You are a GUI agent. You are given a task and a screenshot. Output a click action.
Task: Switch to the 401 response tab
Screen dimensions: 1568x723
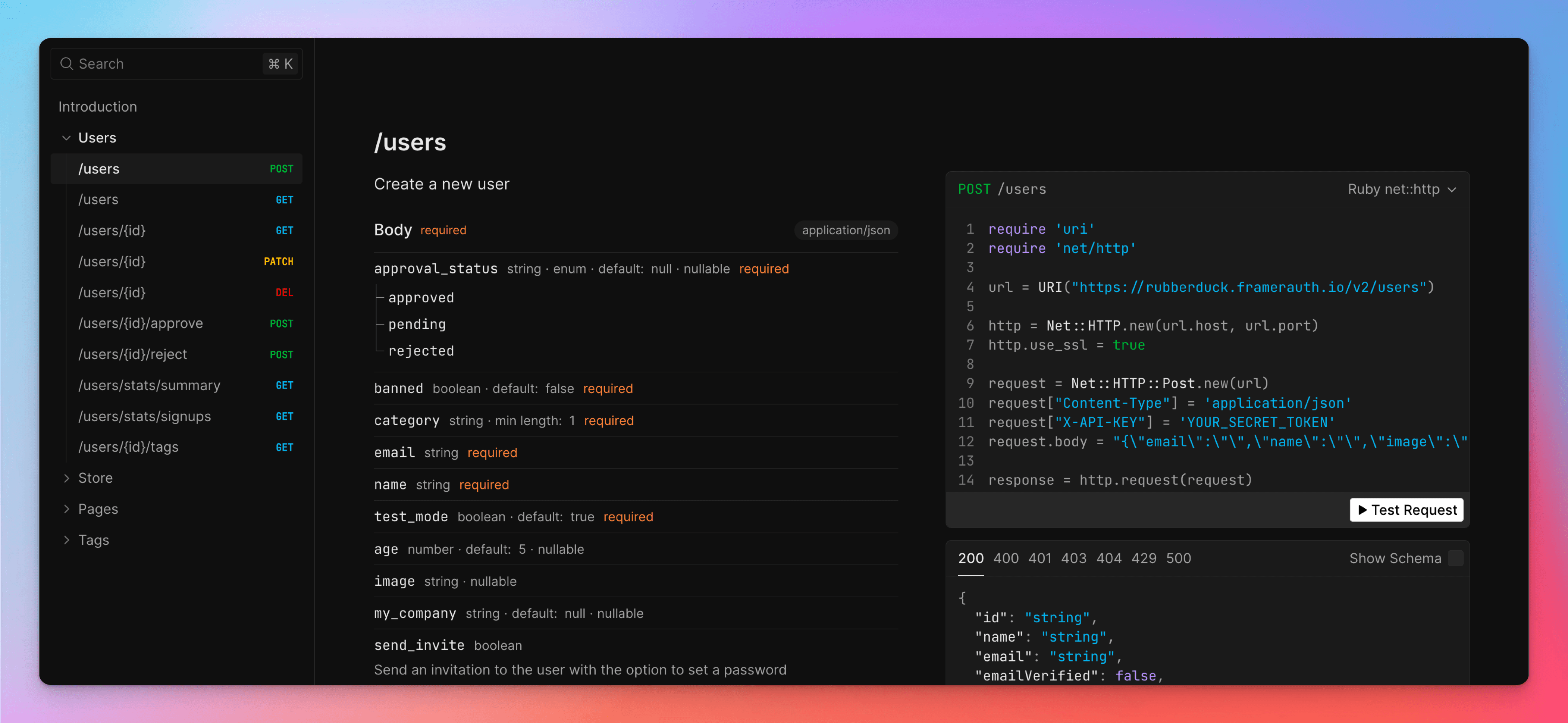pyautogui.click(x=1039, y=559)
